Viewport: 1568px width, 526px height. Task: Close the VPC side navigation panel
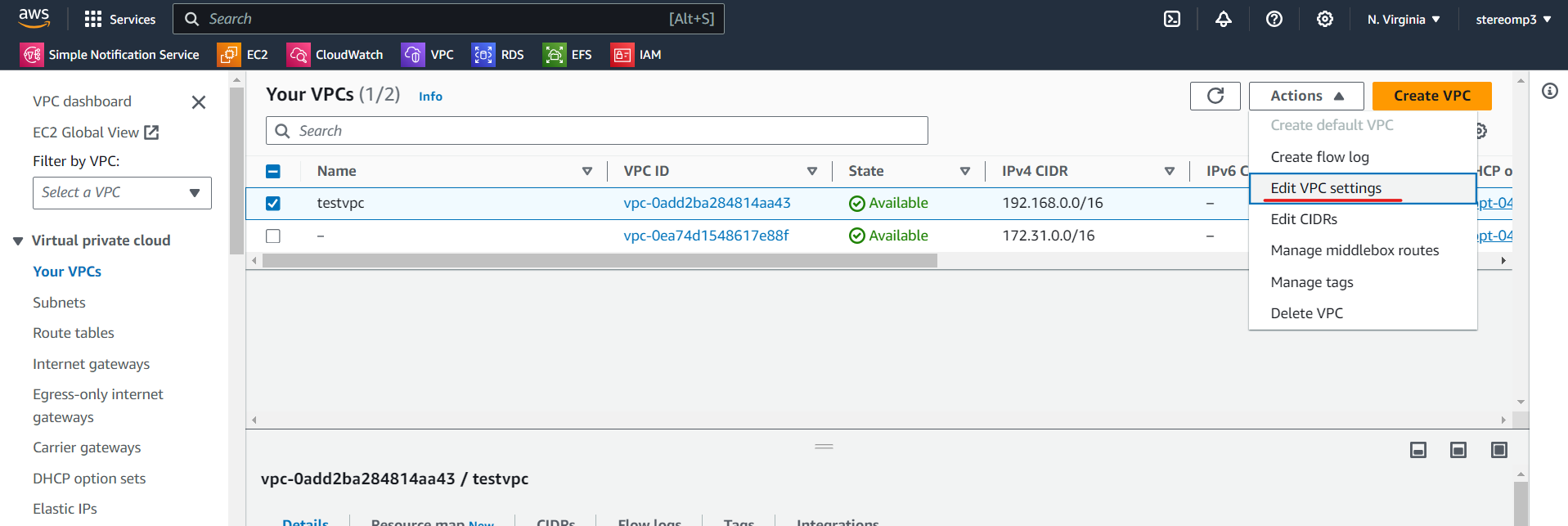pos(199,102)
